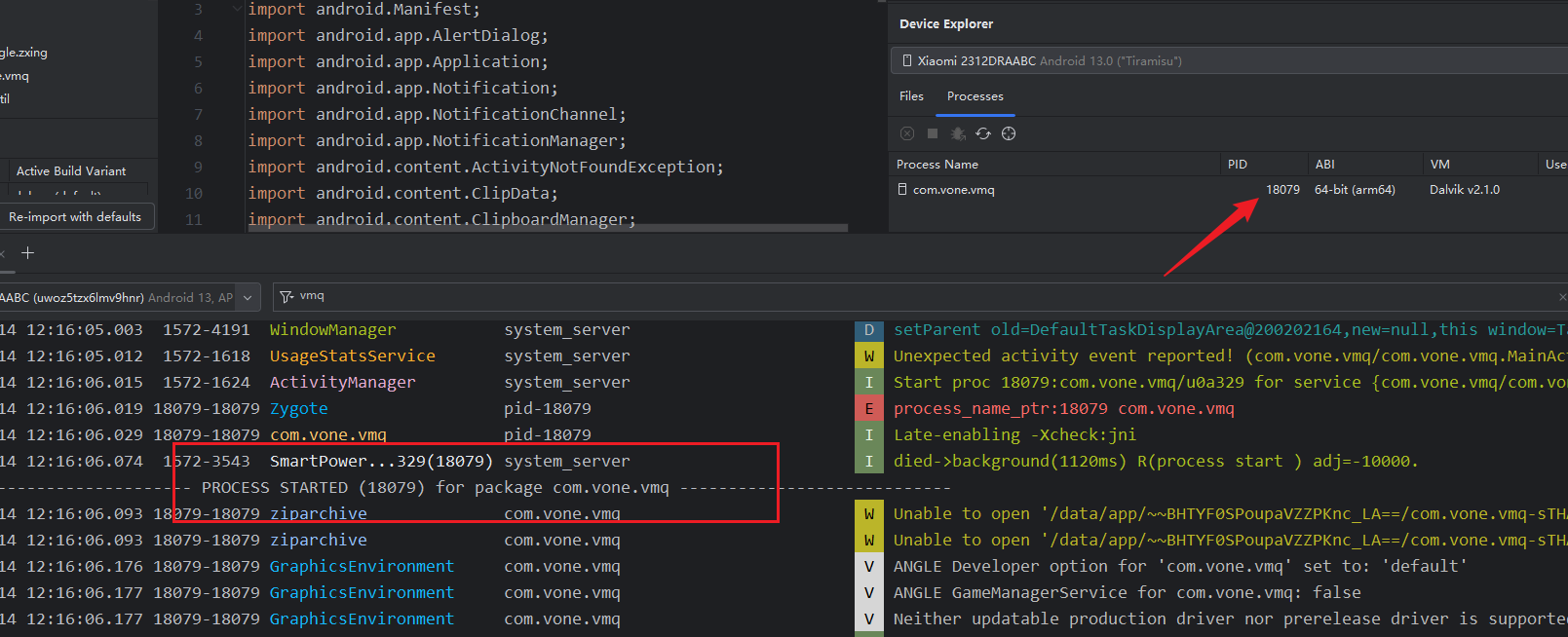
Task: Open the Xiaomi 2312DRAABC device combo box
Action: coord(1228,60)
